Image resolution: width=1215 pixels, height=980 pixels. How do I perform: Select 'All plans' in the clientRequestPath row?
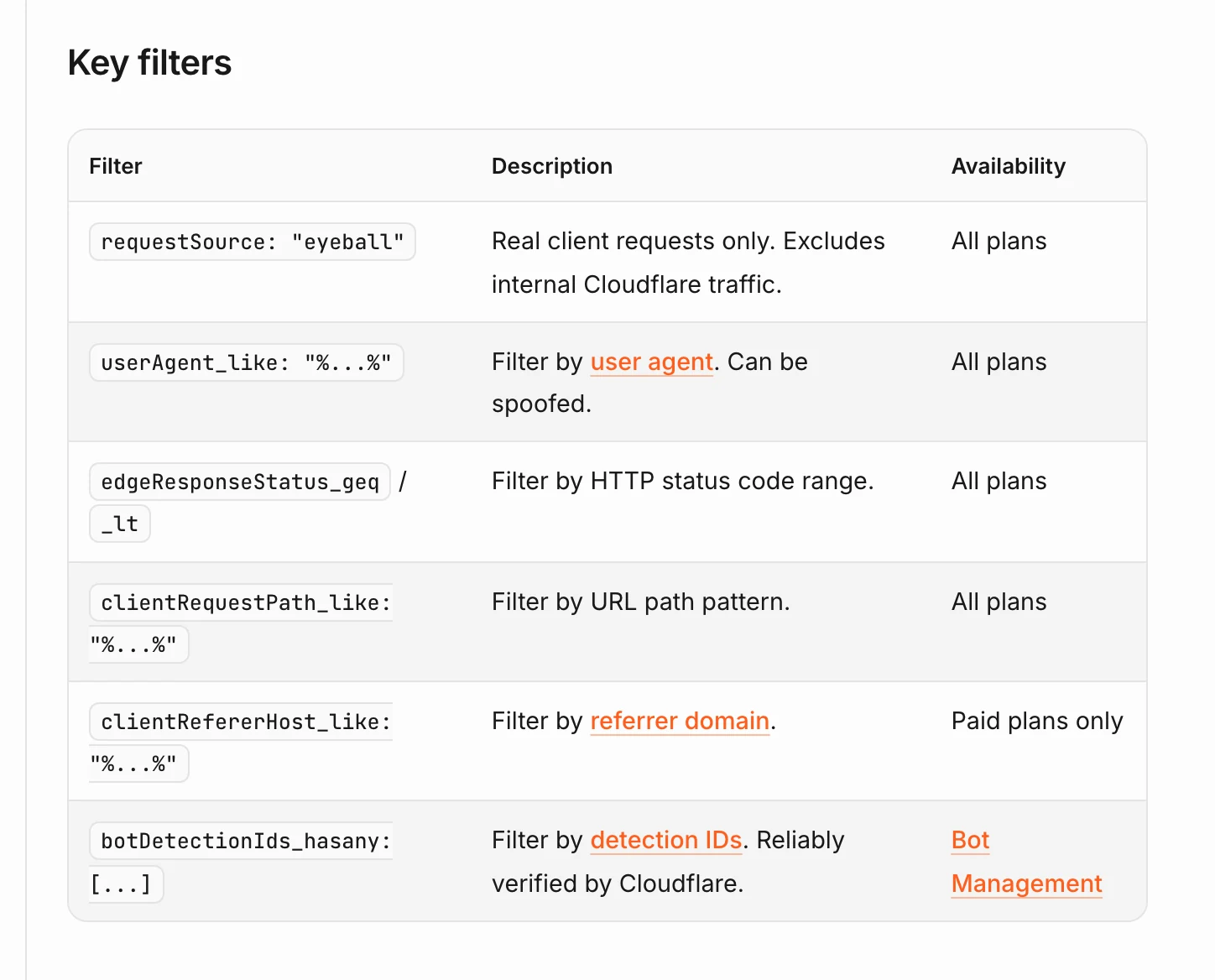pyautogui.click(x=999, y=602)
